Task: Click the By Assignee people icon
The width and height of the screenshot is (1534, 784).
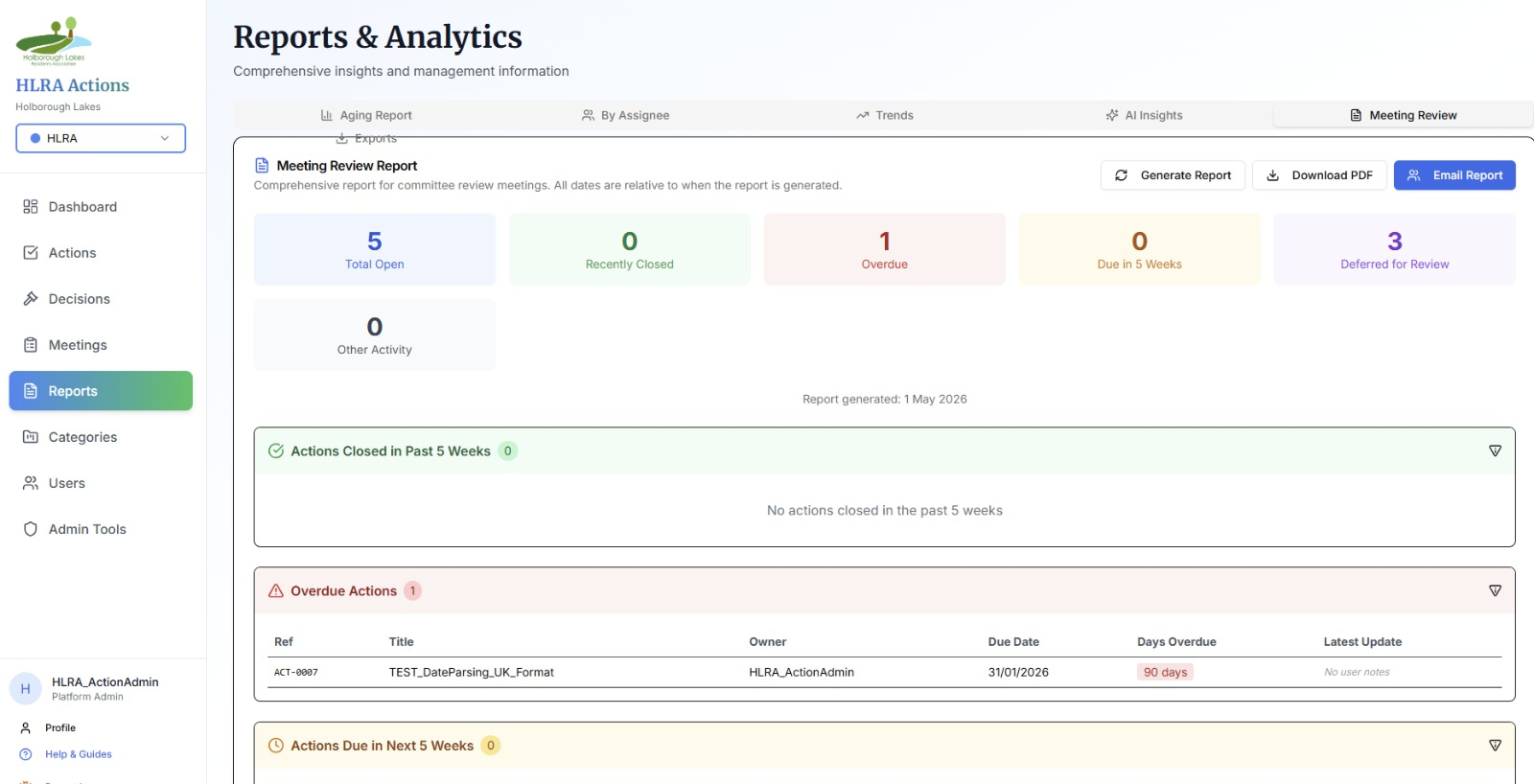Action: pos(588,115)
